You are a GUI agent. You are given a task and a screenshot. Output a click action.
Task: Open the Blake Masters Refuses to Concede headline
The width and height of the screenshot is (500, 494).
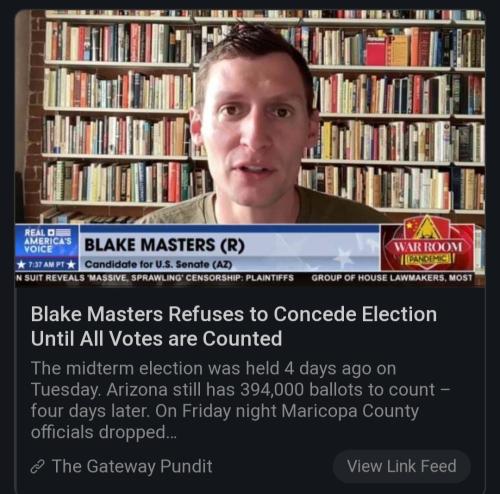tap(234, 326)
